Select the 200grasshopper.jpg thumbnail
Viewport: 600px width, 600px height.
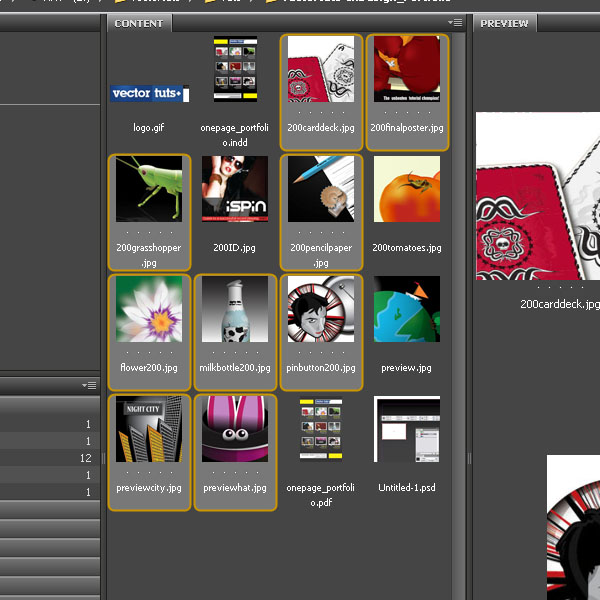pos(149,189)
